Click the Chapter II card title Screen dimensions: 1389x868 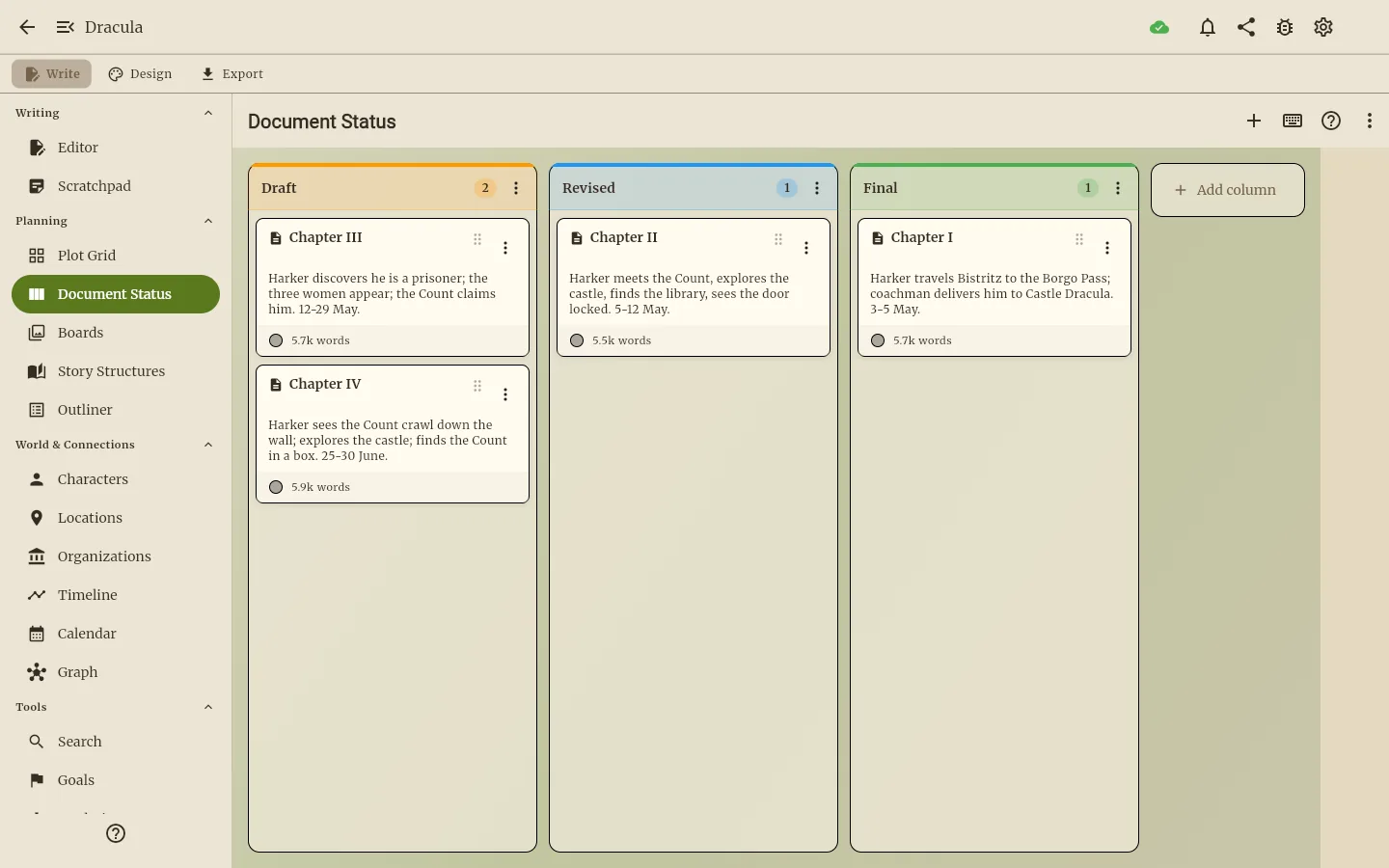(624, 237)
